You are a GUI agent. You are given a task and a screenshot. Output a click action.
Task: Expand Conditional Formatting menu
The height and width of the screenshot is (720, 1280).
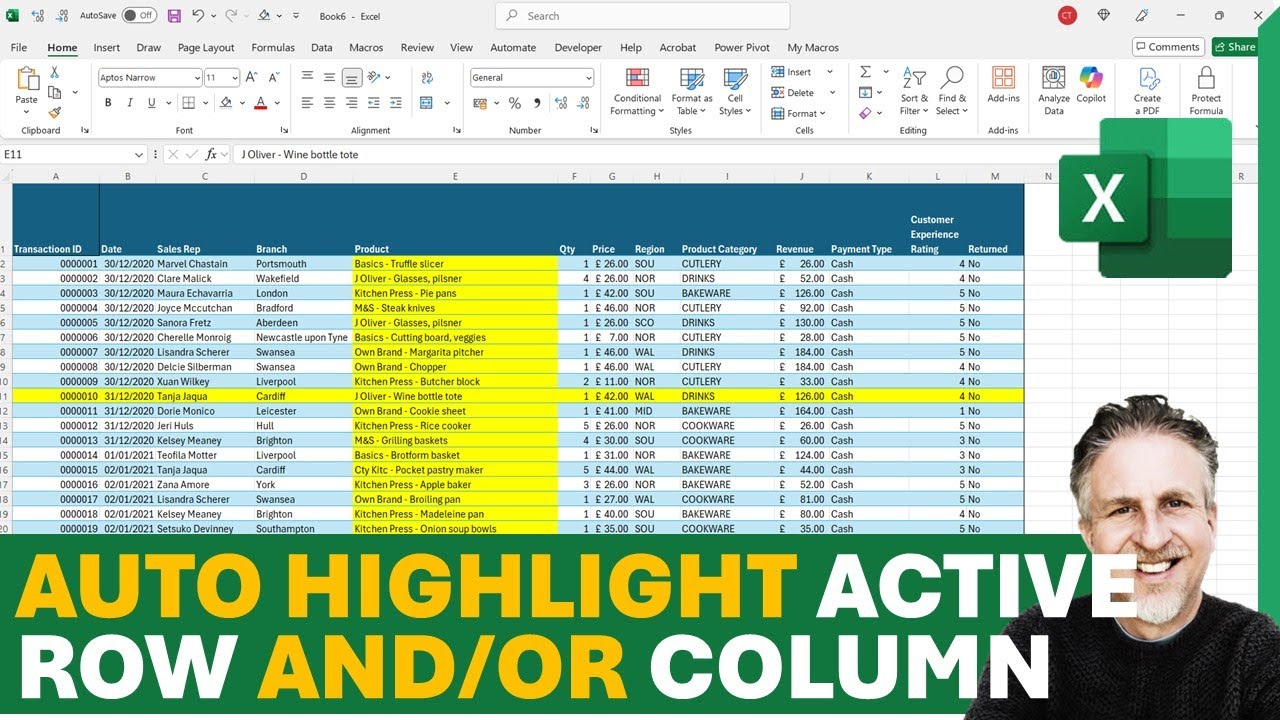point(638,90)
